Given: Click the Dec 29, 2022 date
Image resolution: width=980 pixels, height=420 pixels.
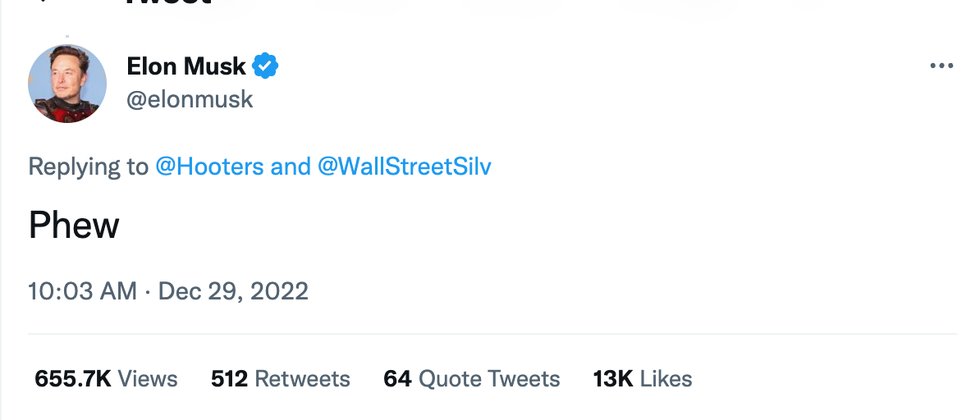Looking at the screenshot, I should 233,291.
